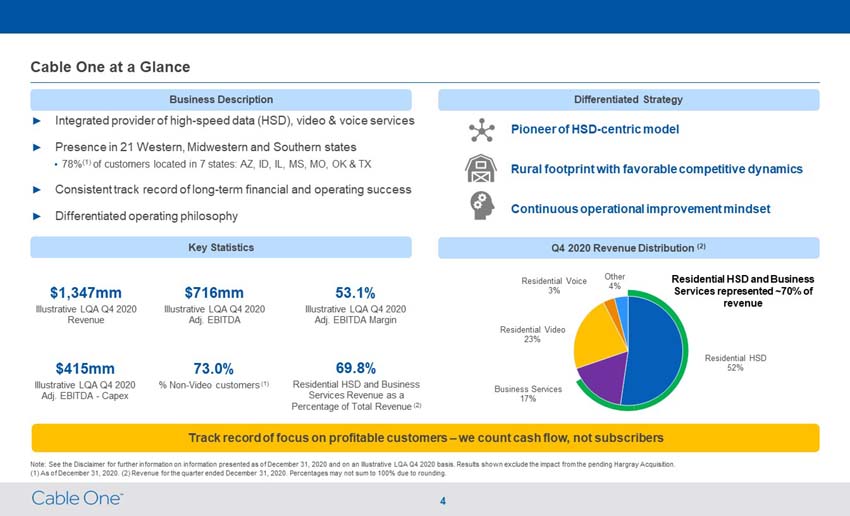Click the network nodes icon beside HSD-centric model
The width and height of the screenshot is (850, 516).
[x=481, y=130]
